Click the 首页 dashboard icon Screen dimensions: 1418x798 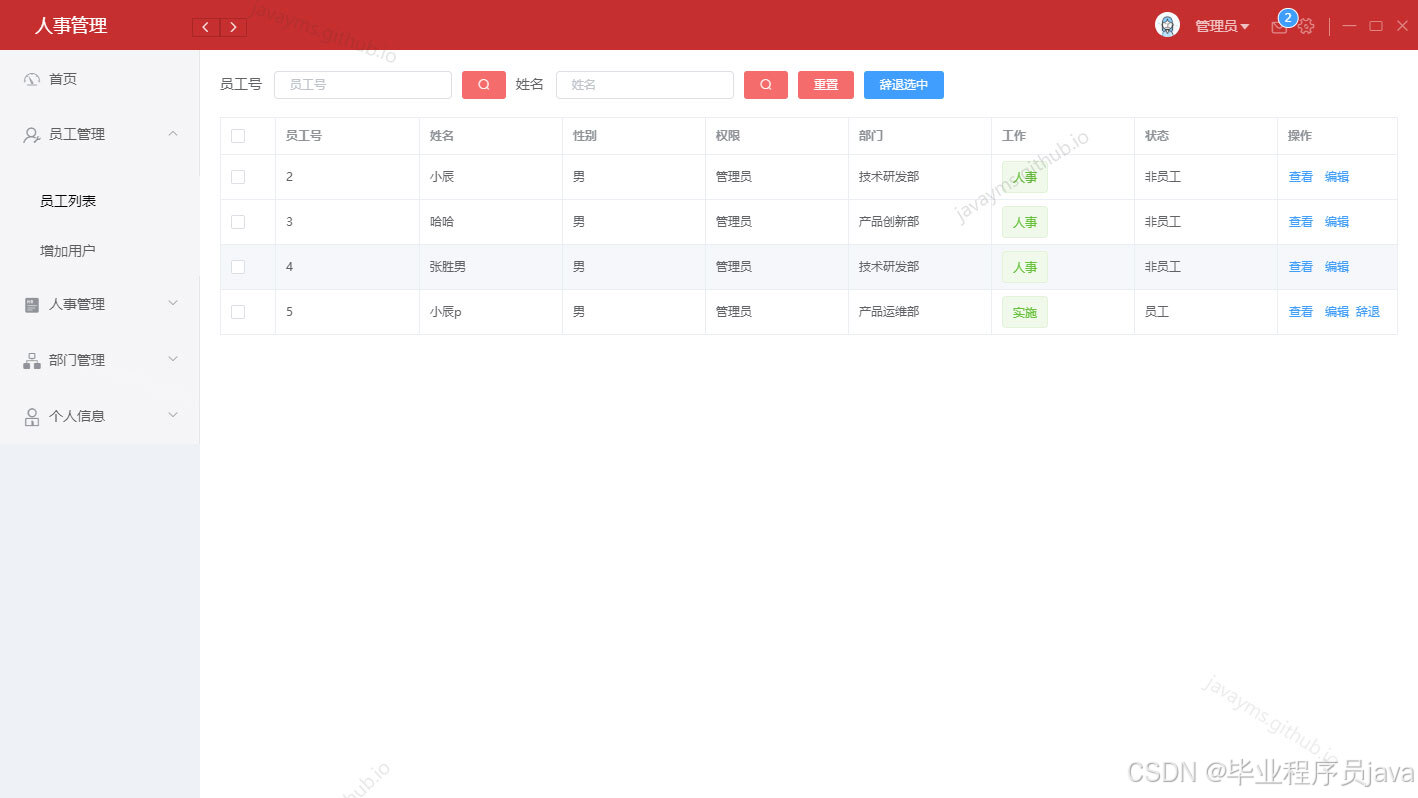coord(32,79)
